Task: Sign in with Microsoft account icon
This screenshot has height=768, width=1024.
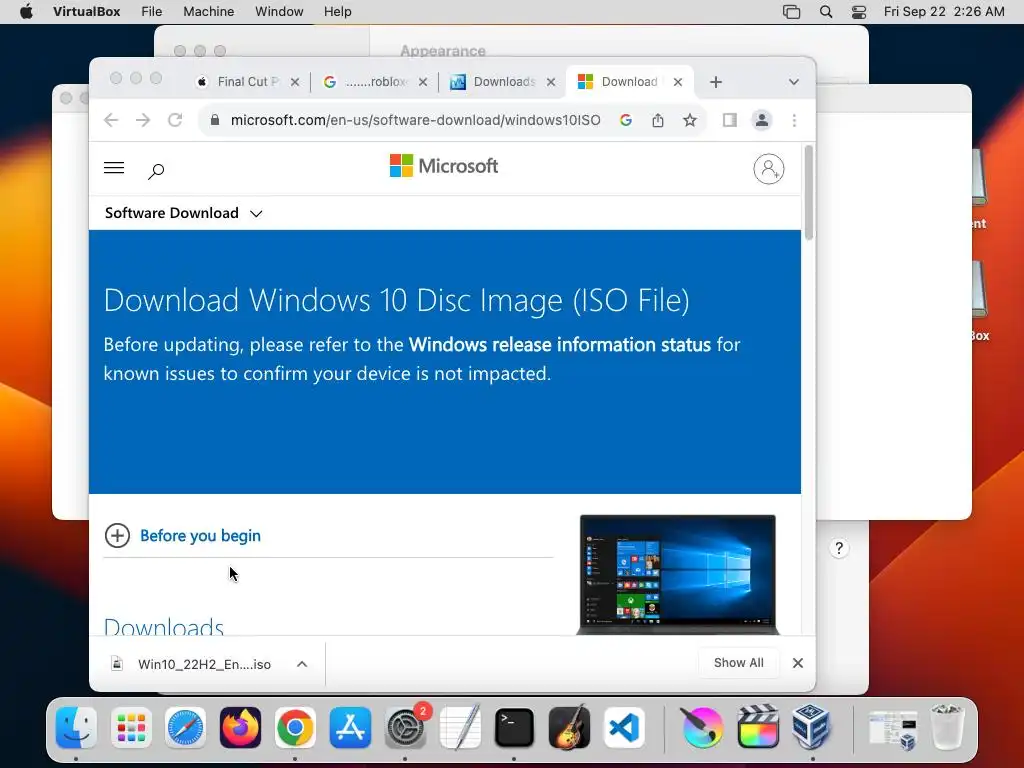Action: point(769,169)
